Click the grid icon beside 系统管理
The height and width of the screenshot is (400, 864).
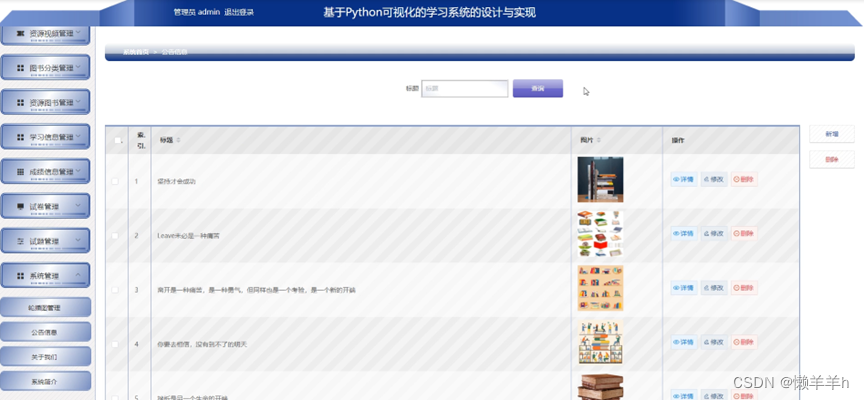tap(20, 275)
